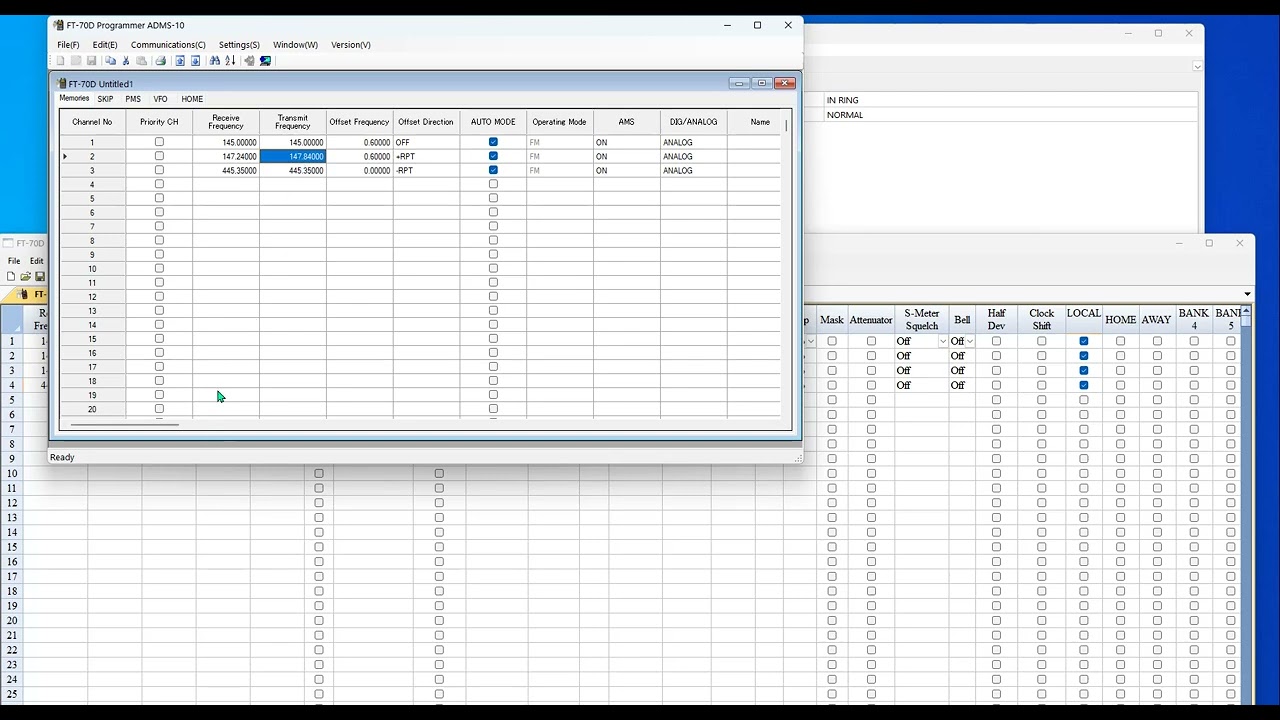Select Receive Frequency cell 445.35000

(226, 170)
